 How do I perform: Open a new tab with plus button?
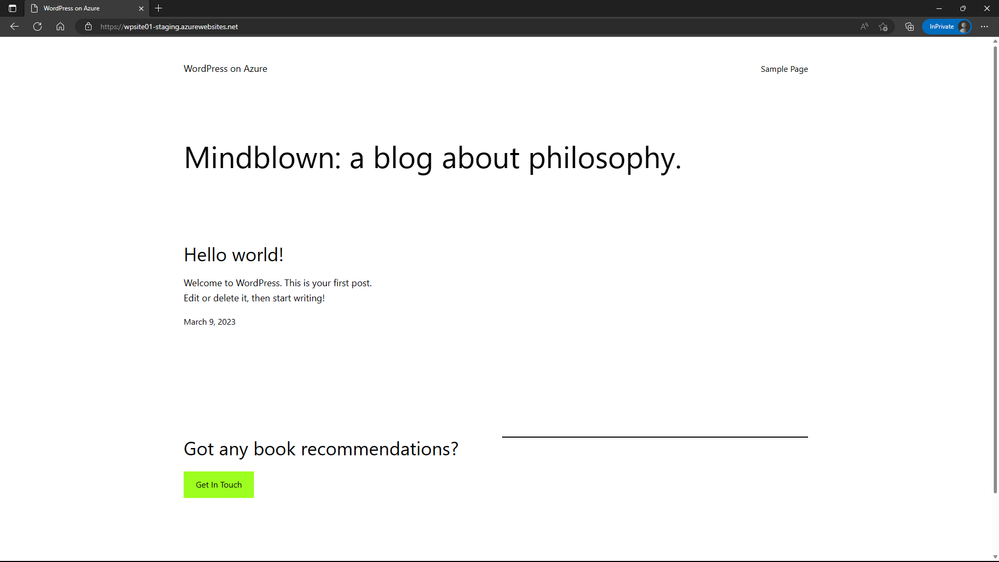(x=159, y=8)
